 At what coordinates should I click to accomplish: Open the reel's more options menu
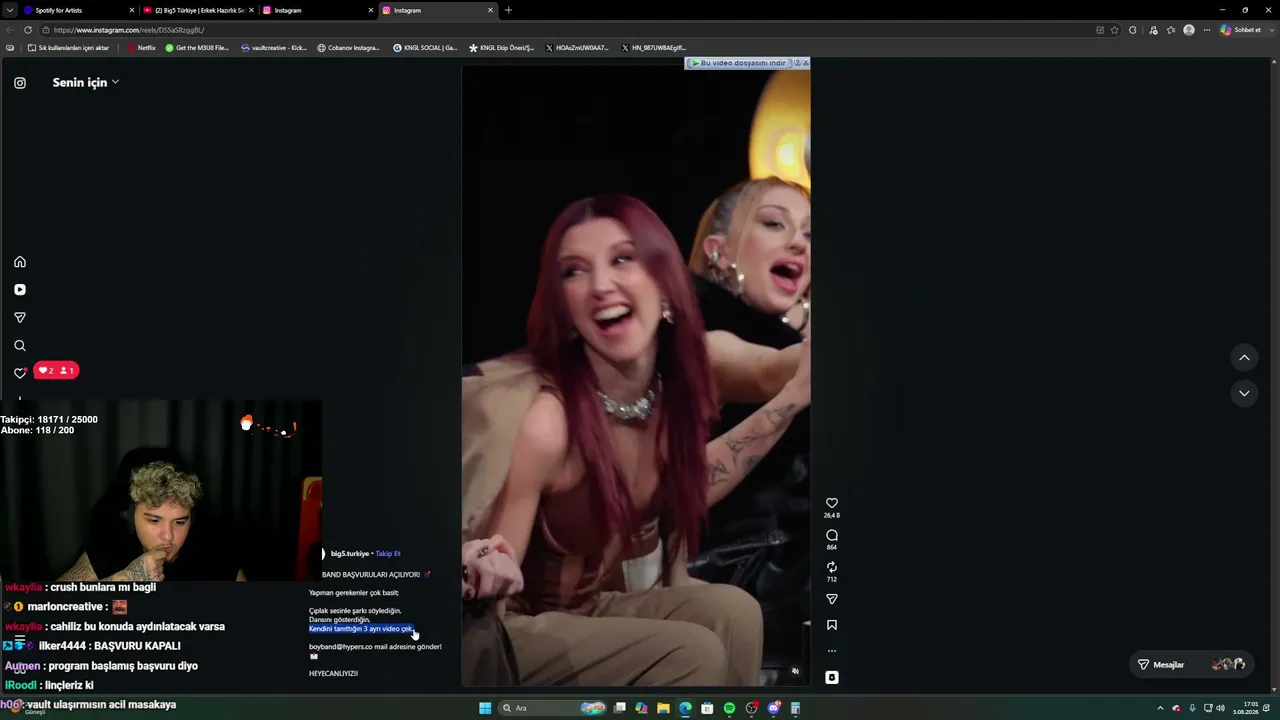click(831, 651)
